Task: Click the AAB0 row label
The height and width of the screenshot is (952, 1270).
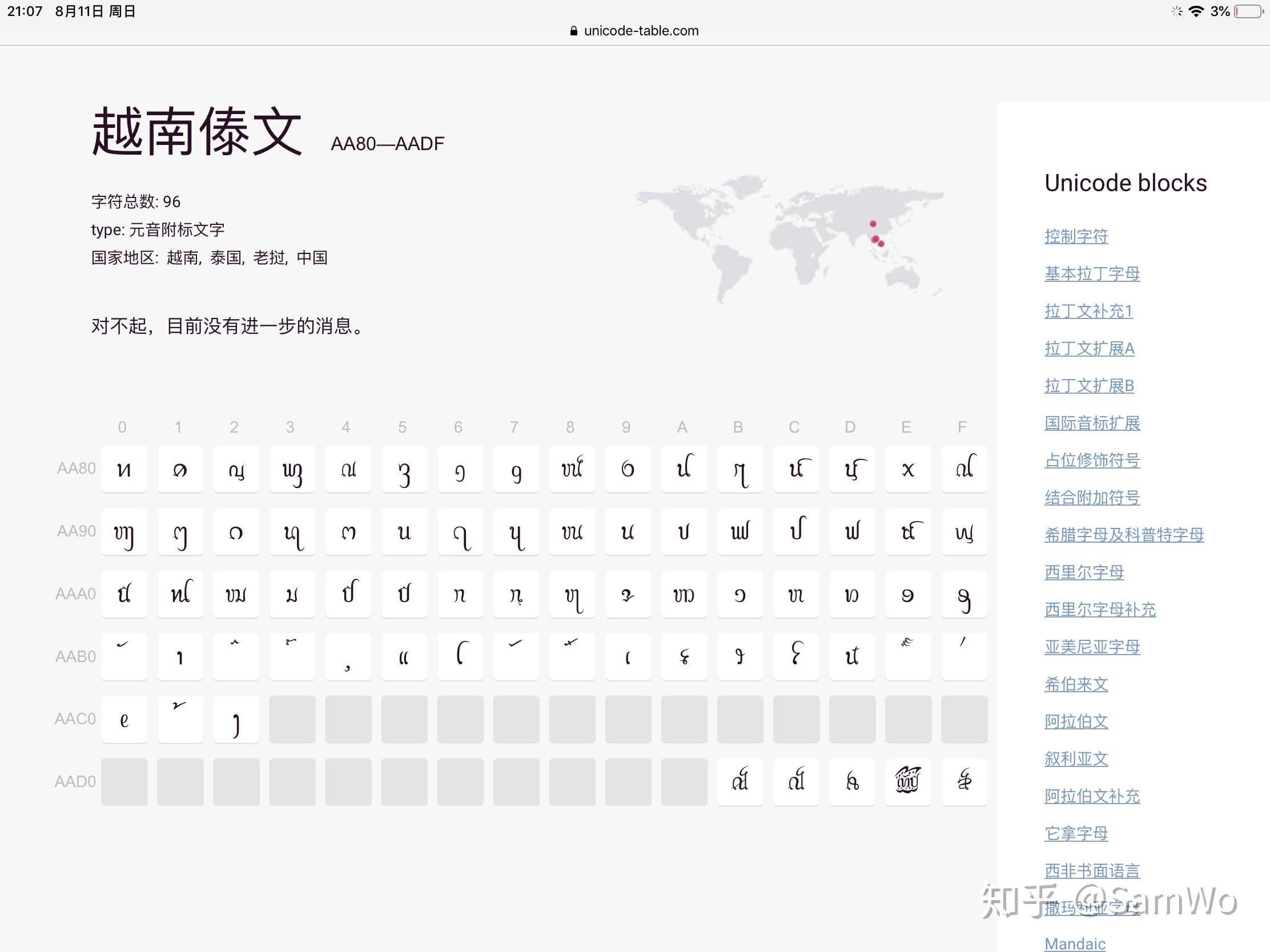Action: (75, 656)
